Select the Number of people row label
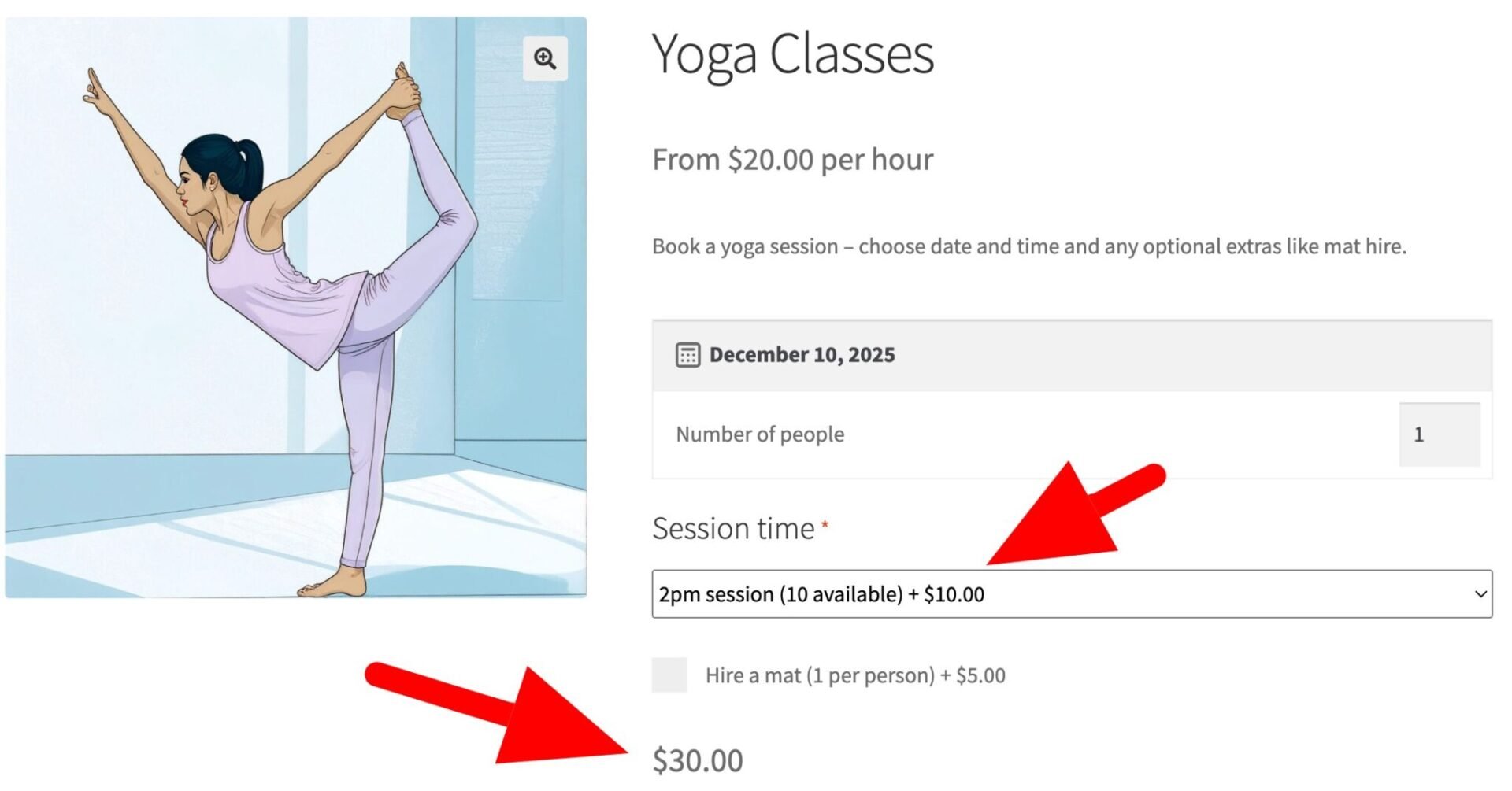Viewport: 1512px width, 791px height. [x=760, y=434]
